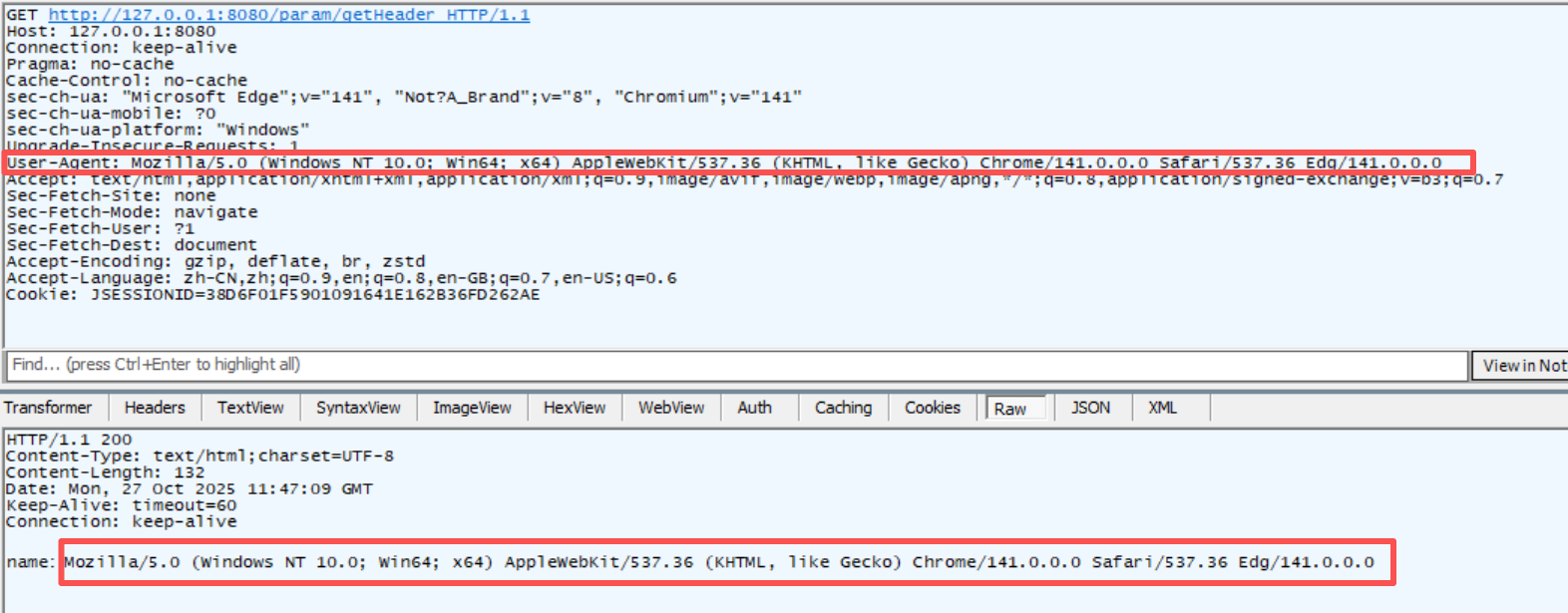Select the Sec-Fetch-Dest: document line
The height and width of the screenshot is (613, 1568).
pyautogui.click(x=132, y=245)
